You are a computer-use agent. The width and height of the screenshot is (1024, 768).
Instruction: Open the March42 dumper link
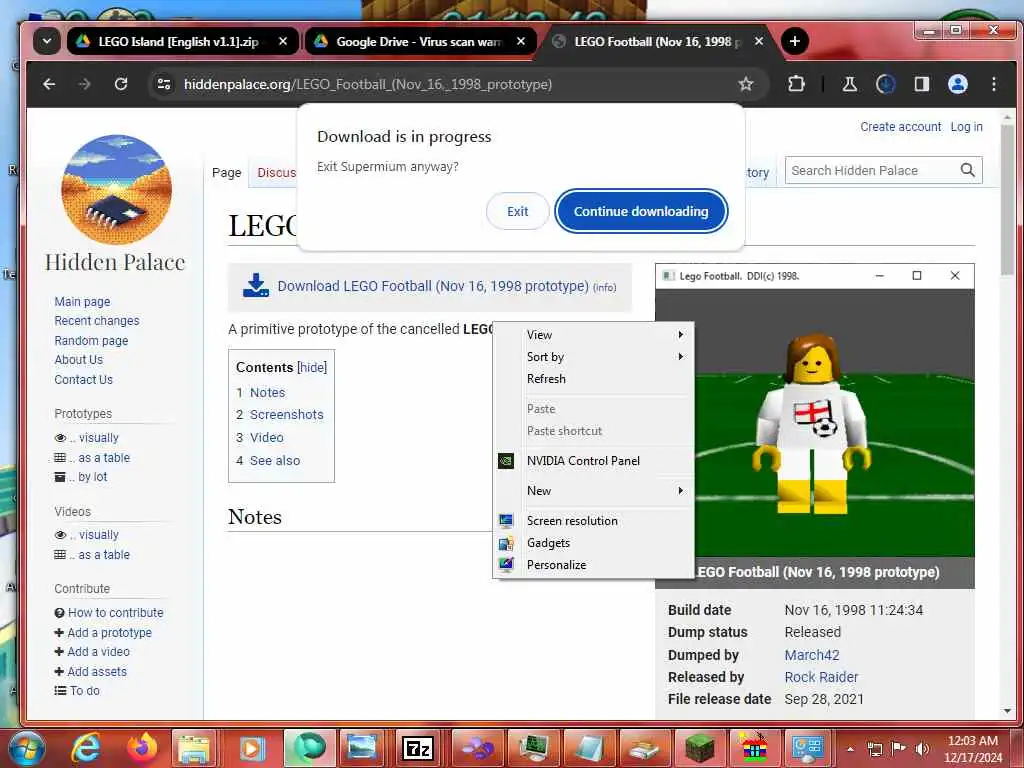pyautogui.click(x=812, y=655)
